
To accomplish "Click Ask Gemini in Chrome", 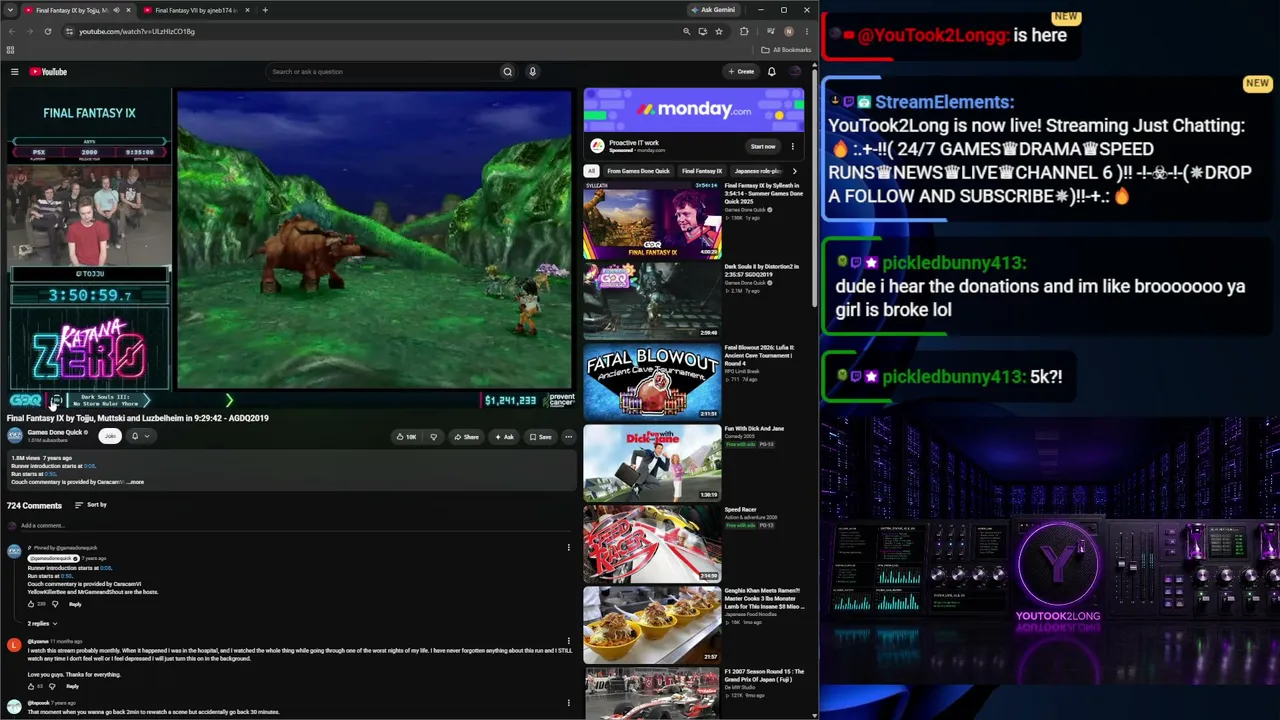I will [x=714, y=10].
